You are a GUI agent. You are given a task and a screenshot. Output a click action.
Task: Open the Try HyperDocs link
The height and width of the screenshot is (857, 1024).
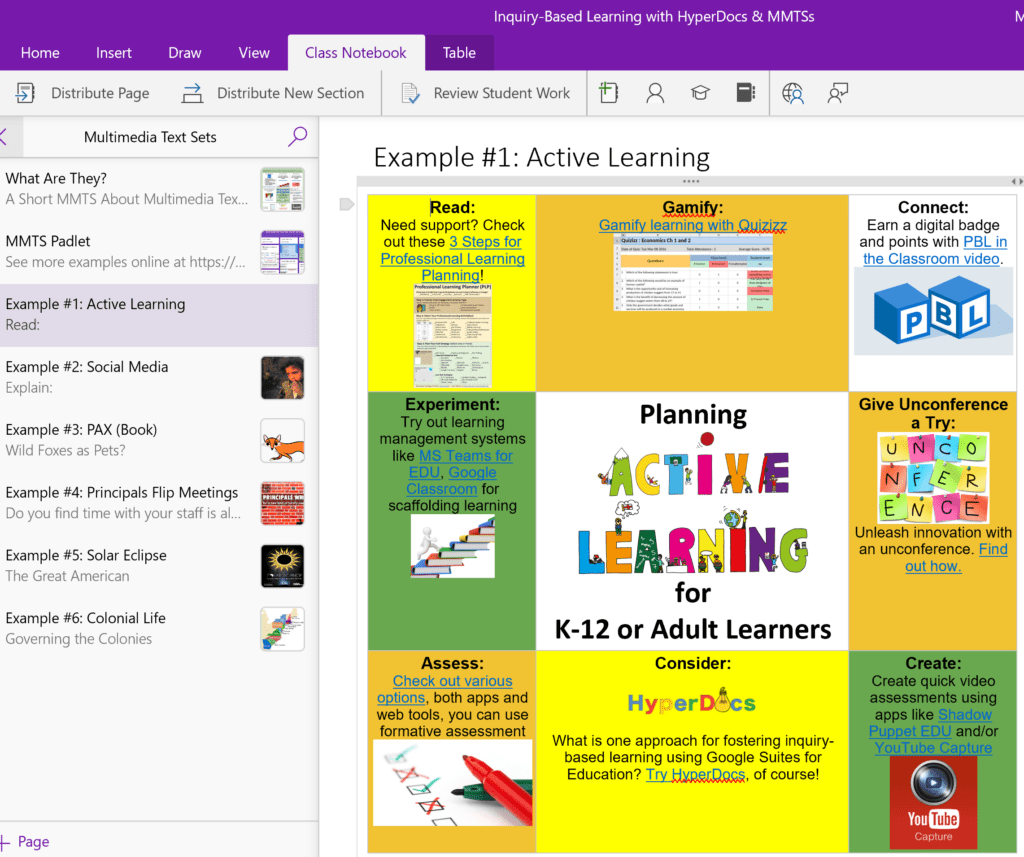(695, 775)
